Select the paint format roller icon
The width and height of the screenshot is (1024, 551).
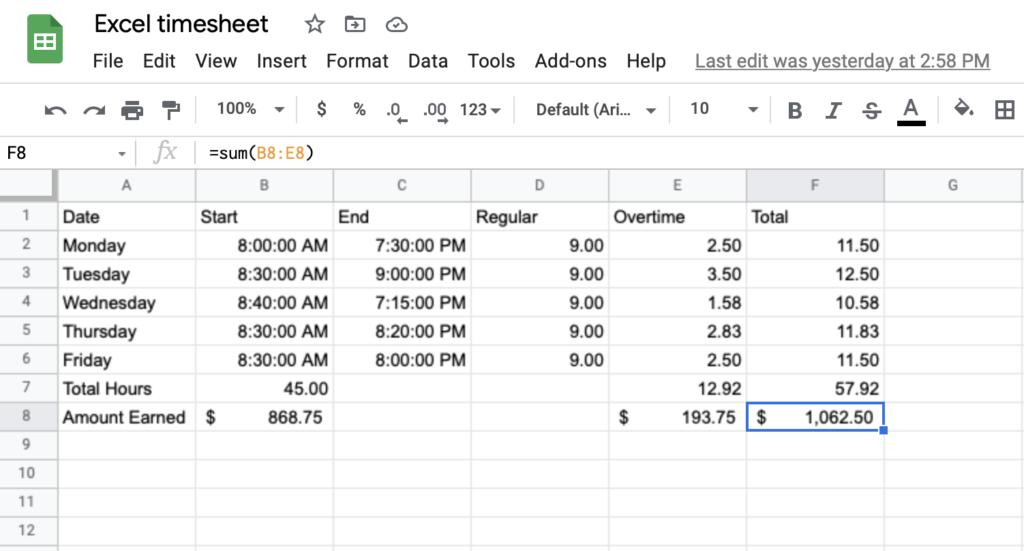171,110
